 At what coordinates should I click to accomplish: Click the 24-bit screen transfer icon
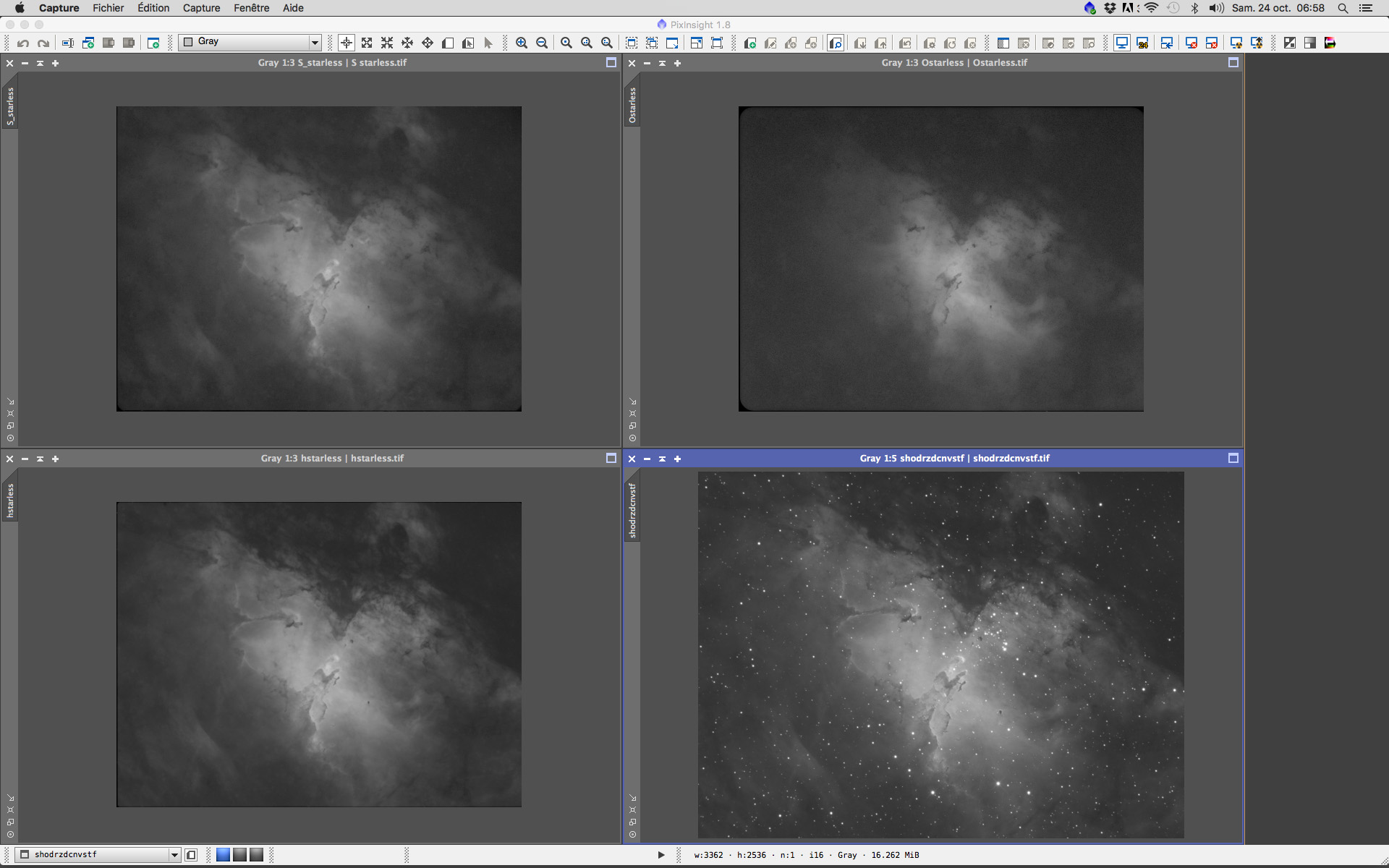(1142, 43)
